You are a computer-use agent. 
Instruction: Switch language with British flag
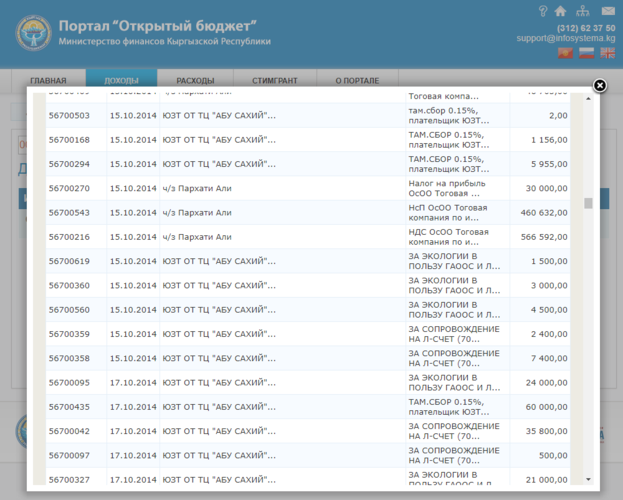607,53
